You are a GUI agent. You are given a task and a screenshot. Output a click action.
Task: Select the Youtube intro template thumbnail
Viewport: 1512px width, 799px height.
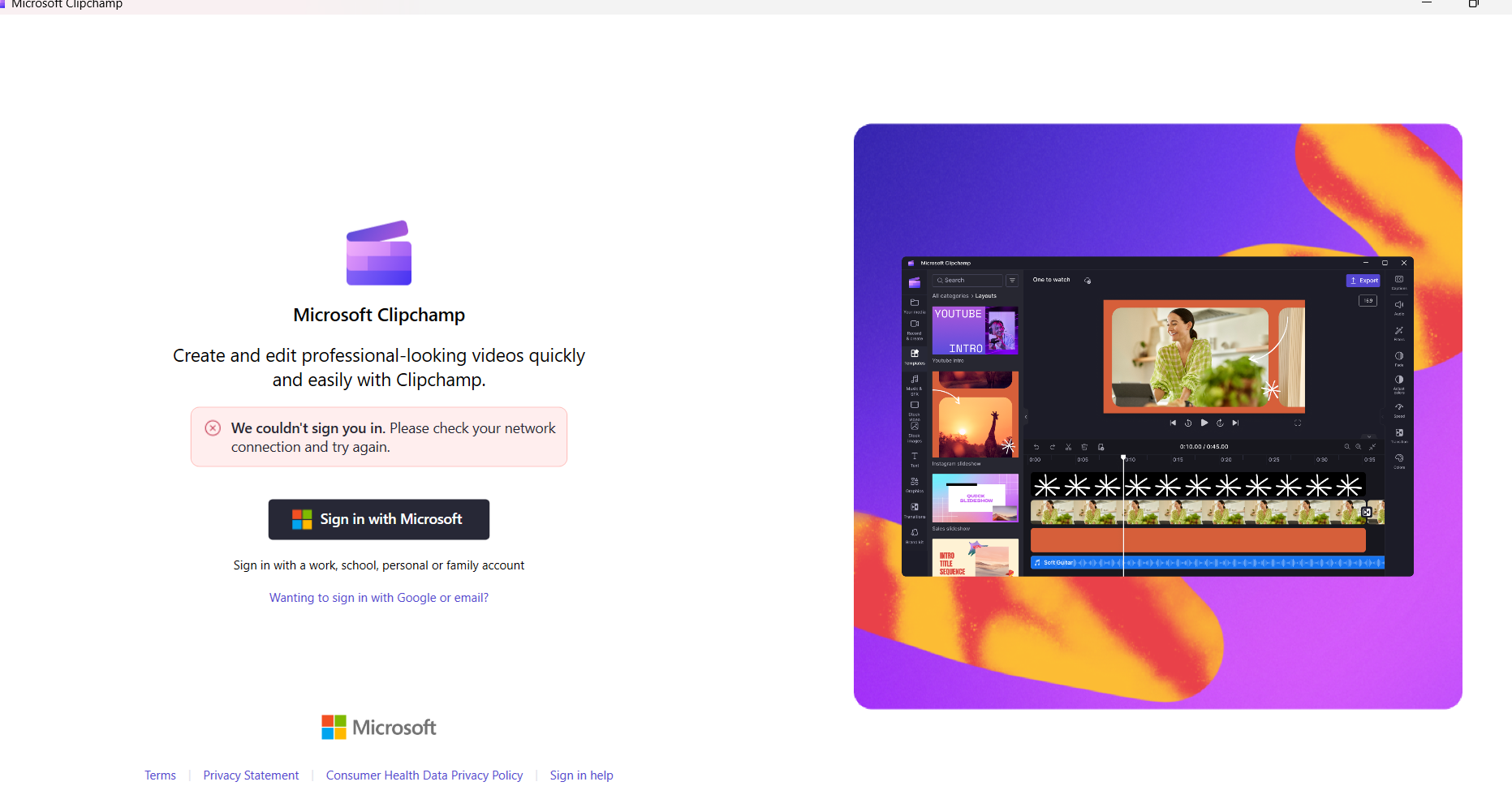[x=975, y=330]
